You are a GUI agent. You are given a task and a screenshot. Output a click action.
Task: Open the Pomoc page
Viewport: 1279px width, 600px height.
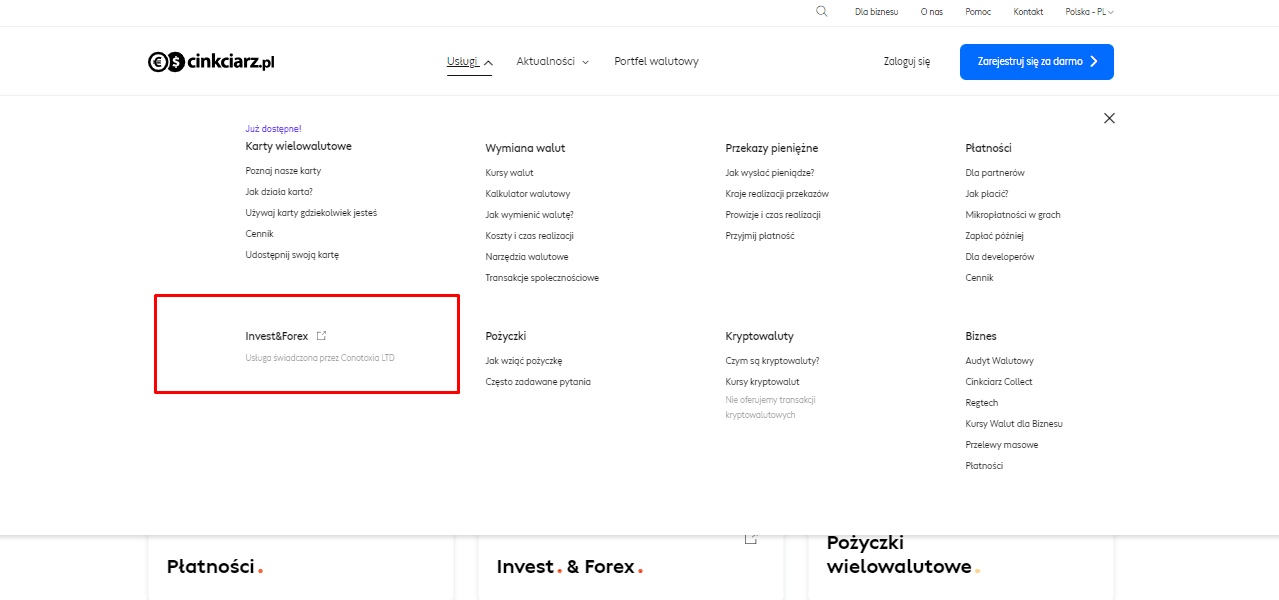[x=978, y=12]
